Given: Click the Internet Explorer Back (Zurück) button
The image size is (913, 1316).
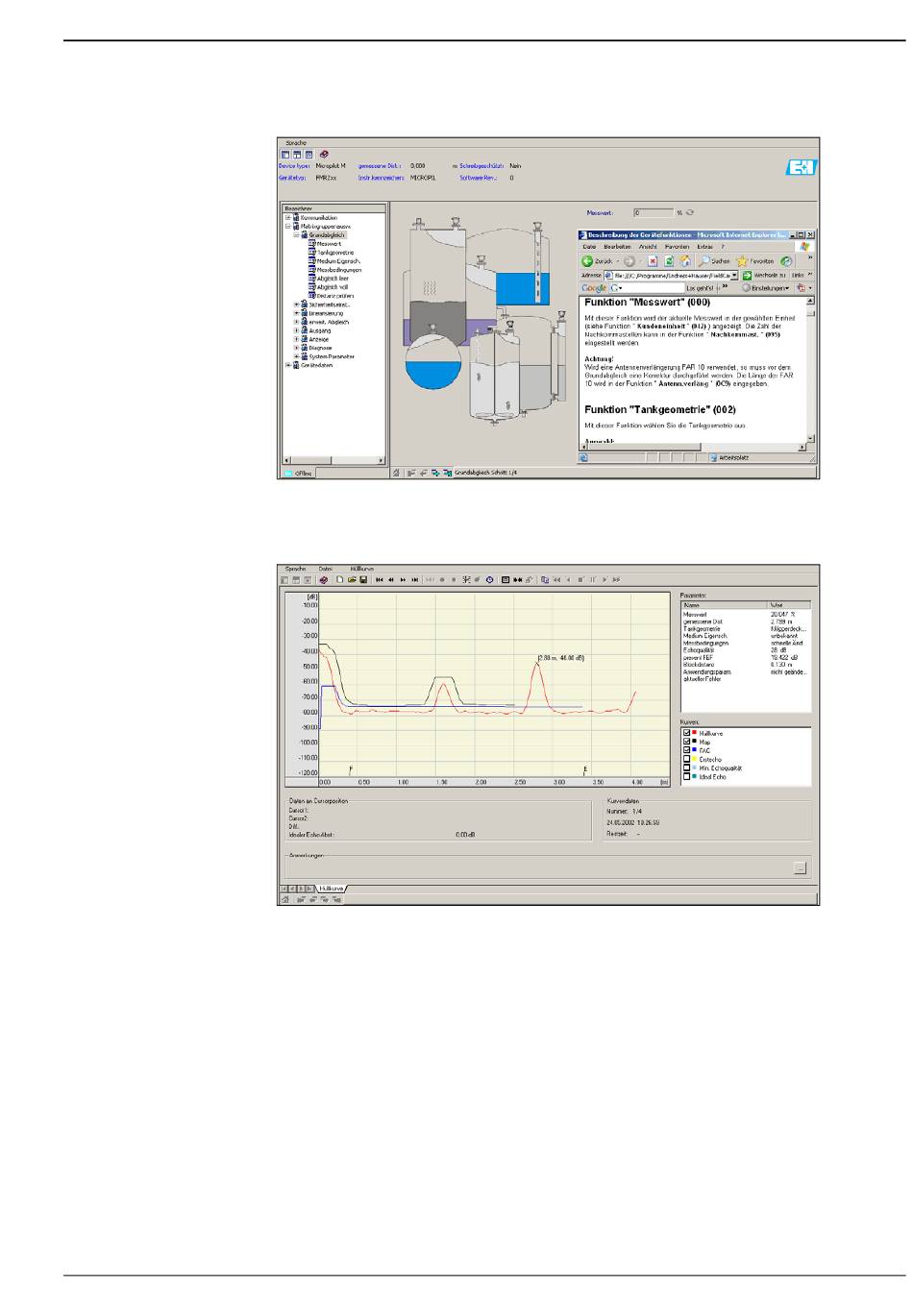Looking at the screenshot, I should [597, 261].
